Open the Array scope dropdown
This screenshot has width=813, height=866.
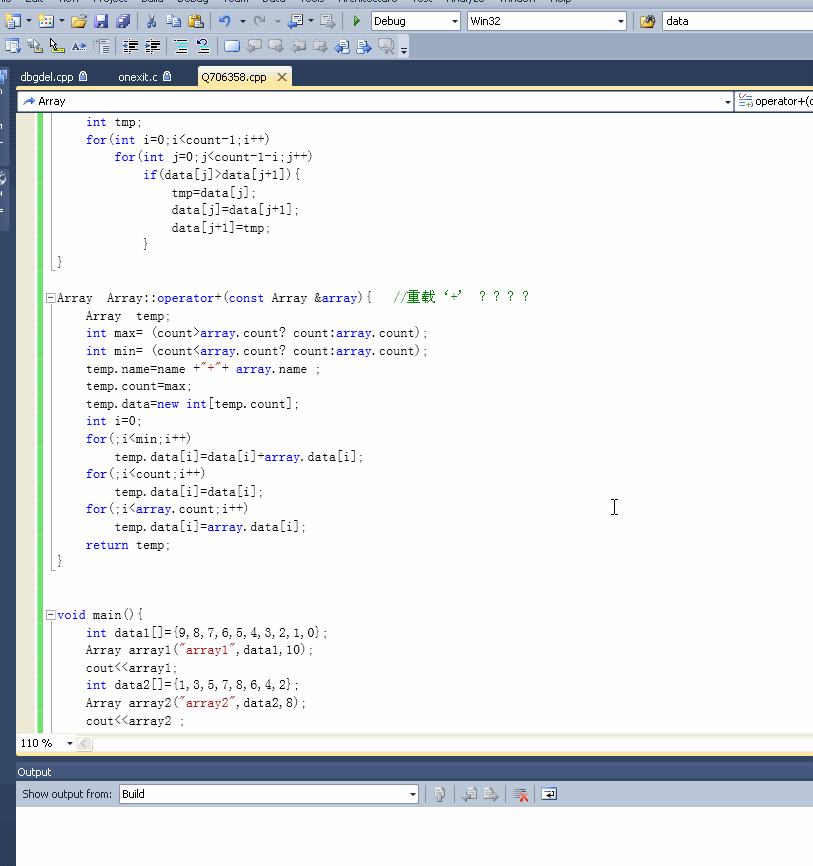(727, 102)
